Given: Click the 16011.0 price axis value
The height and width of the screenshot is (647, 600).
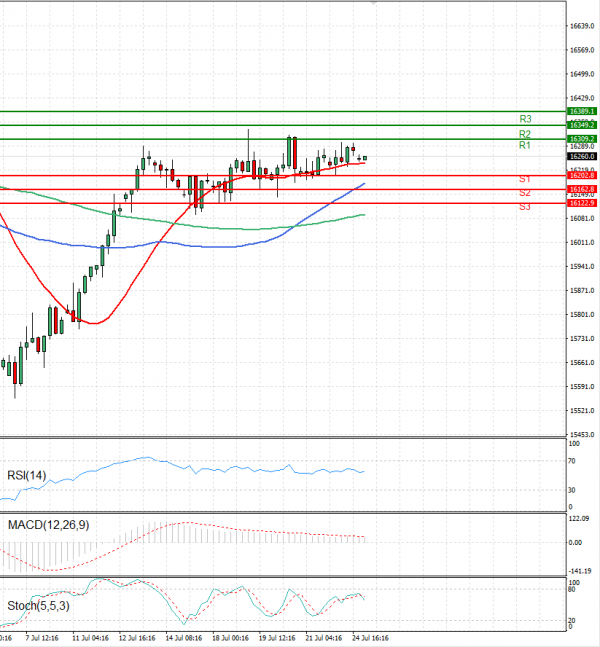Looking at the screenshot, I should (x=582, y=242).
